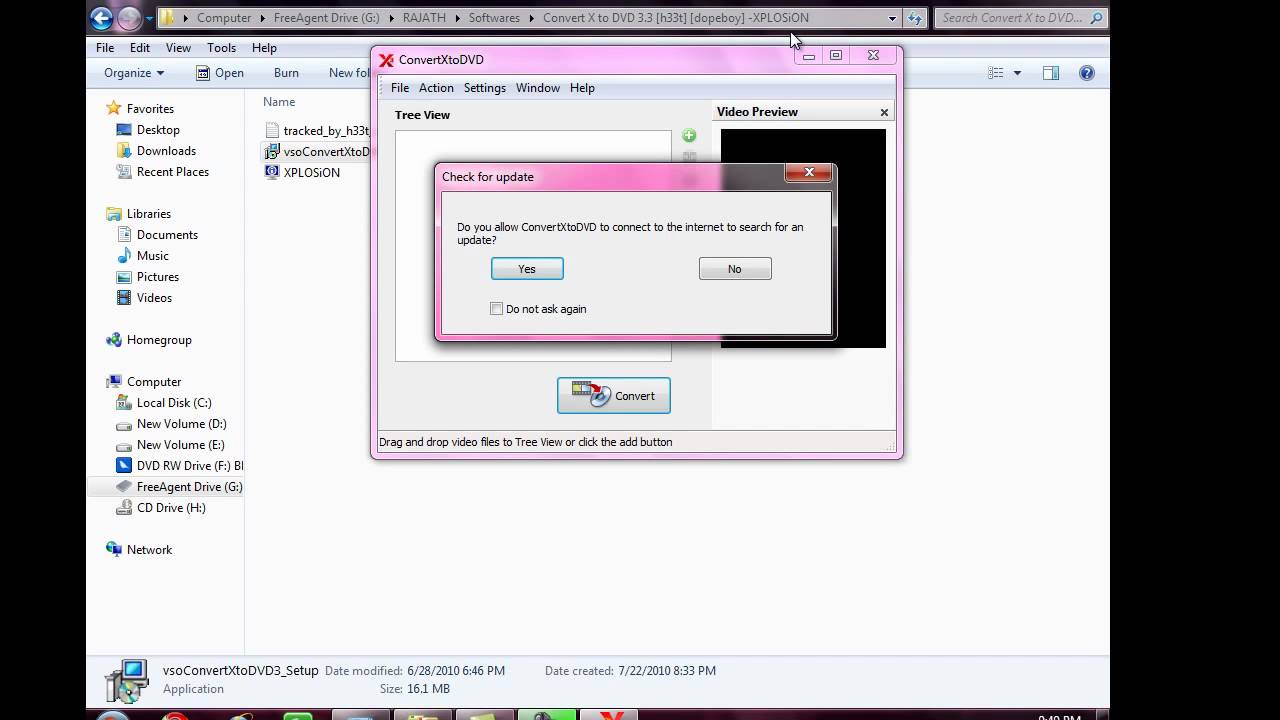The image size is (1280, 720).
Task: Open ConvertXtoDVD Help menu
Action: click(x=582, y=88)
